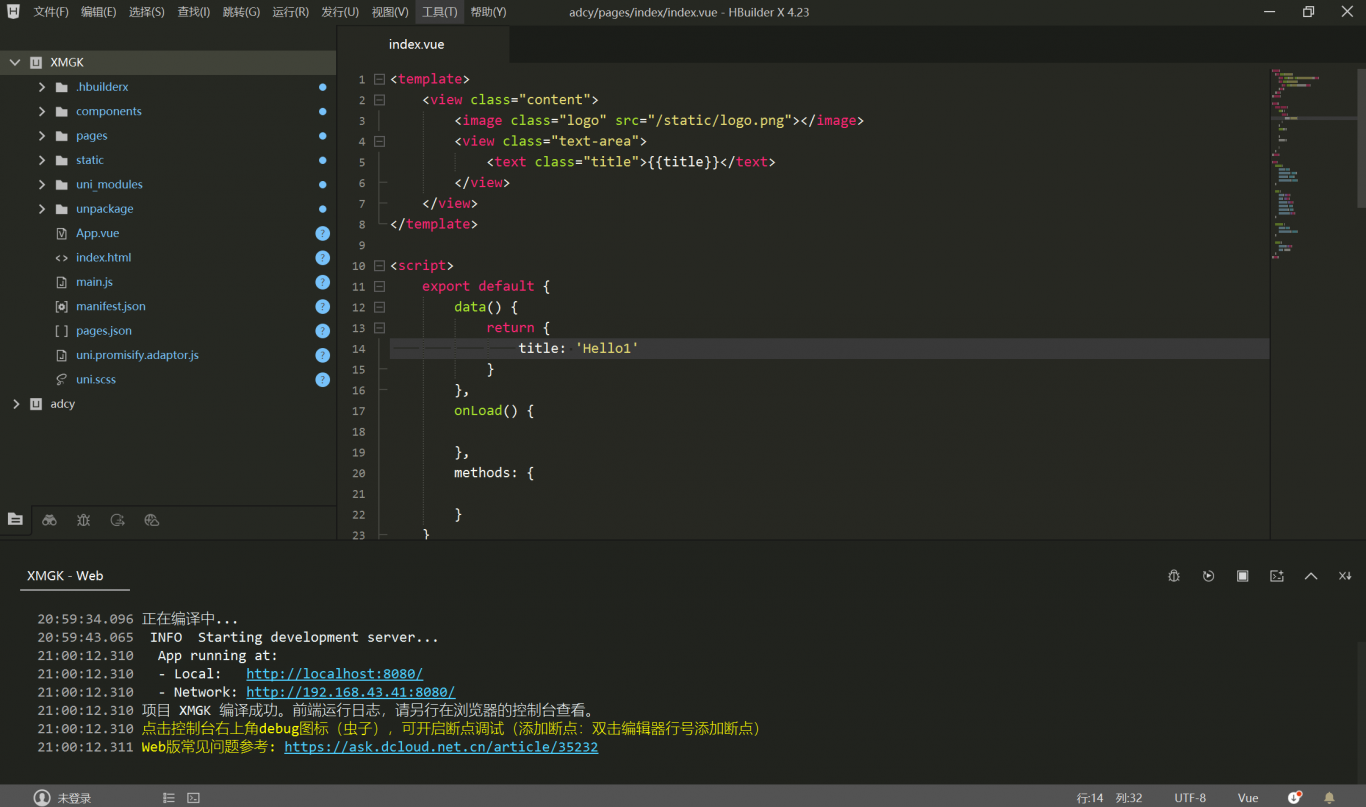Clear console output with X-arrow icon
Viewport: 1366px width, 807px height.
click(x=1345, y=576)
